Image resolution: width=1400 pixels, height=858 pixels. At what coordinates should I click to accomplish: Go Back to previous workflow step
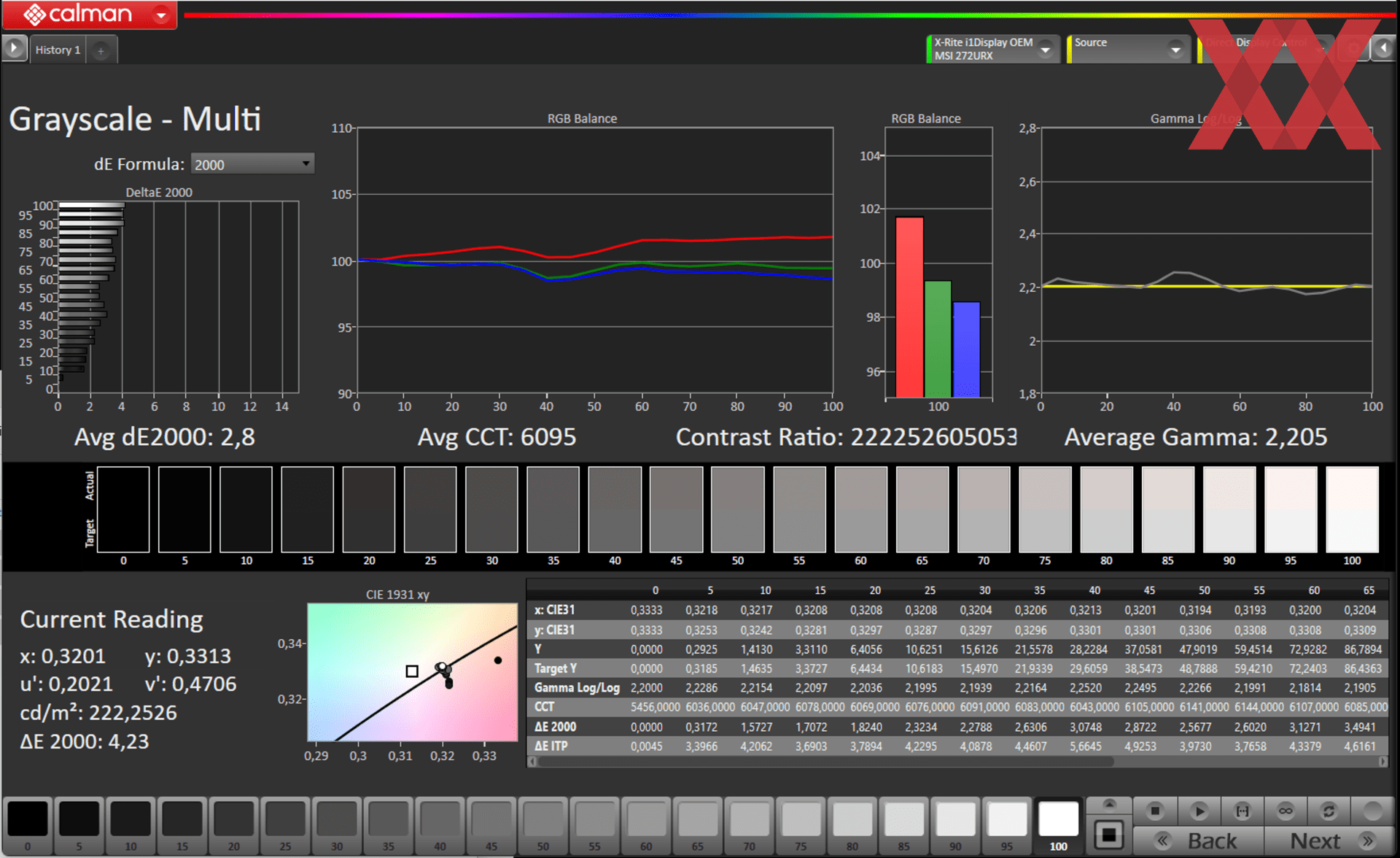tap(1199, 840)
